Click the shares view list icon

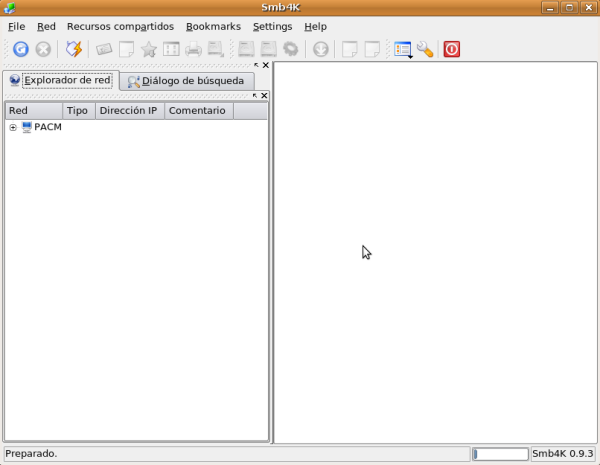(403, 49)
